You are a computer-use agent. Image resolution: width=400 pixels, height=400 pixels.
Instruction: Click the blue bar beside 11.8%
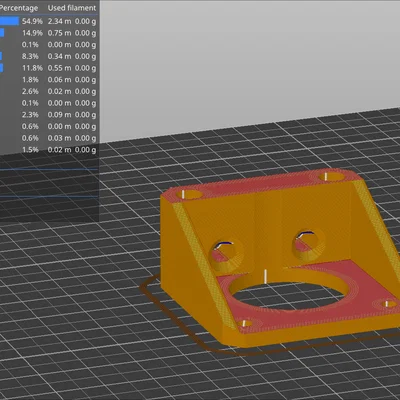tap(2, 68)
